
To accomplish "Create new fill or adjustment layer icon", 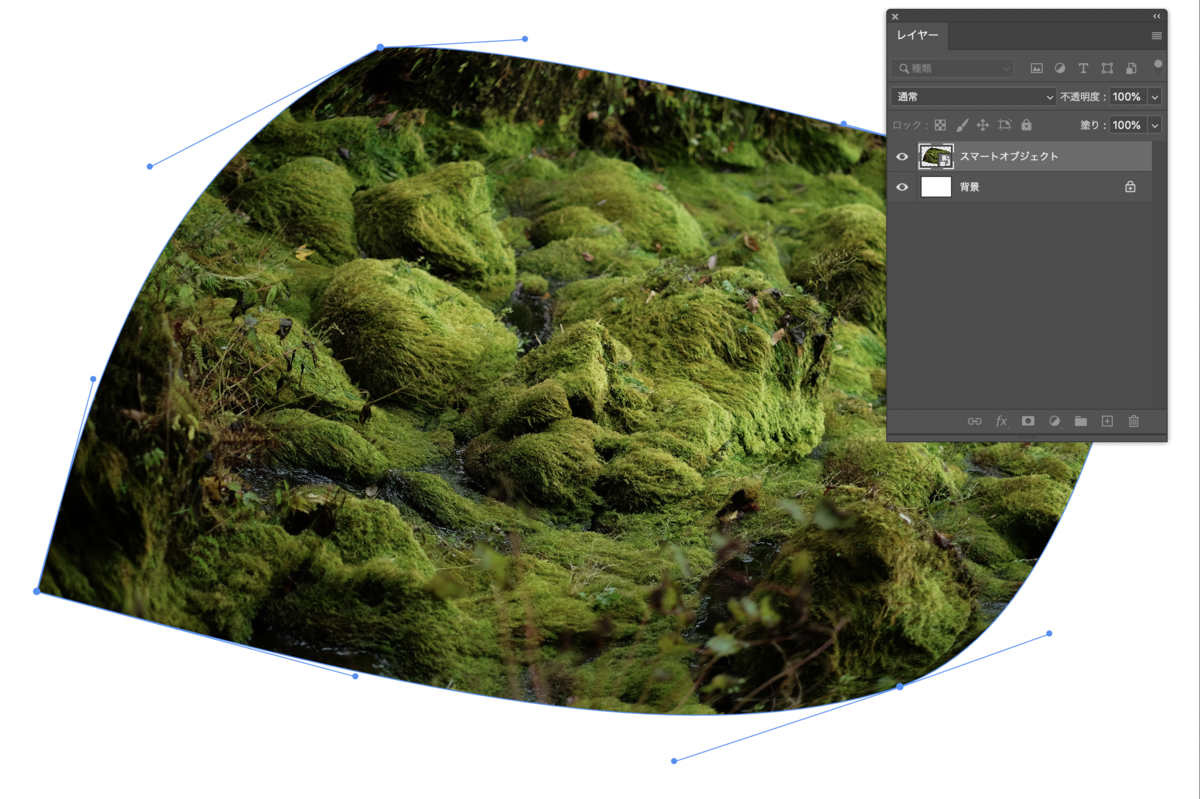I will pos(1054,421).
